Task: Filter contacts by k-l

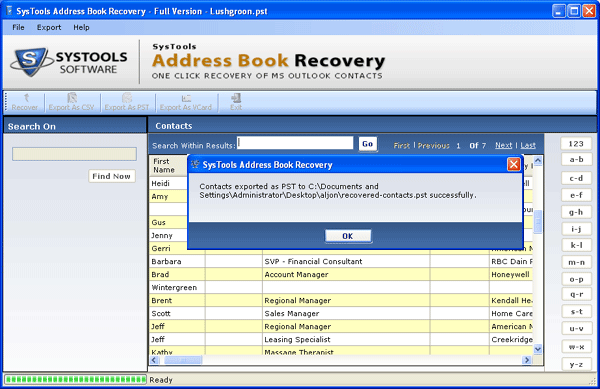Action: point(576,245)
